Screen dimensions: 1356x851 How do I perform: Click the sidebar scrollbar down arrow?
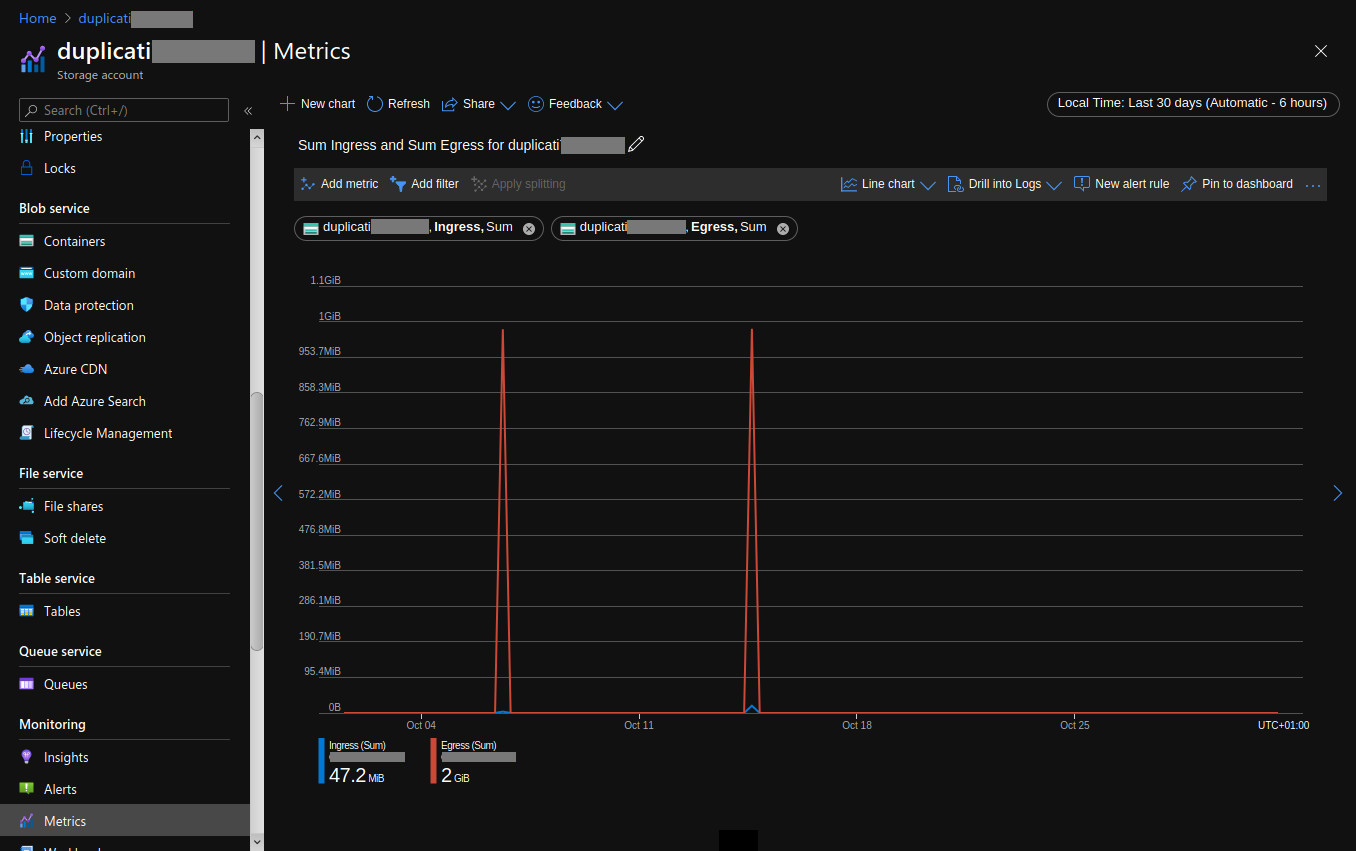pos(257,842)
